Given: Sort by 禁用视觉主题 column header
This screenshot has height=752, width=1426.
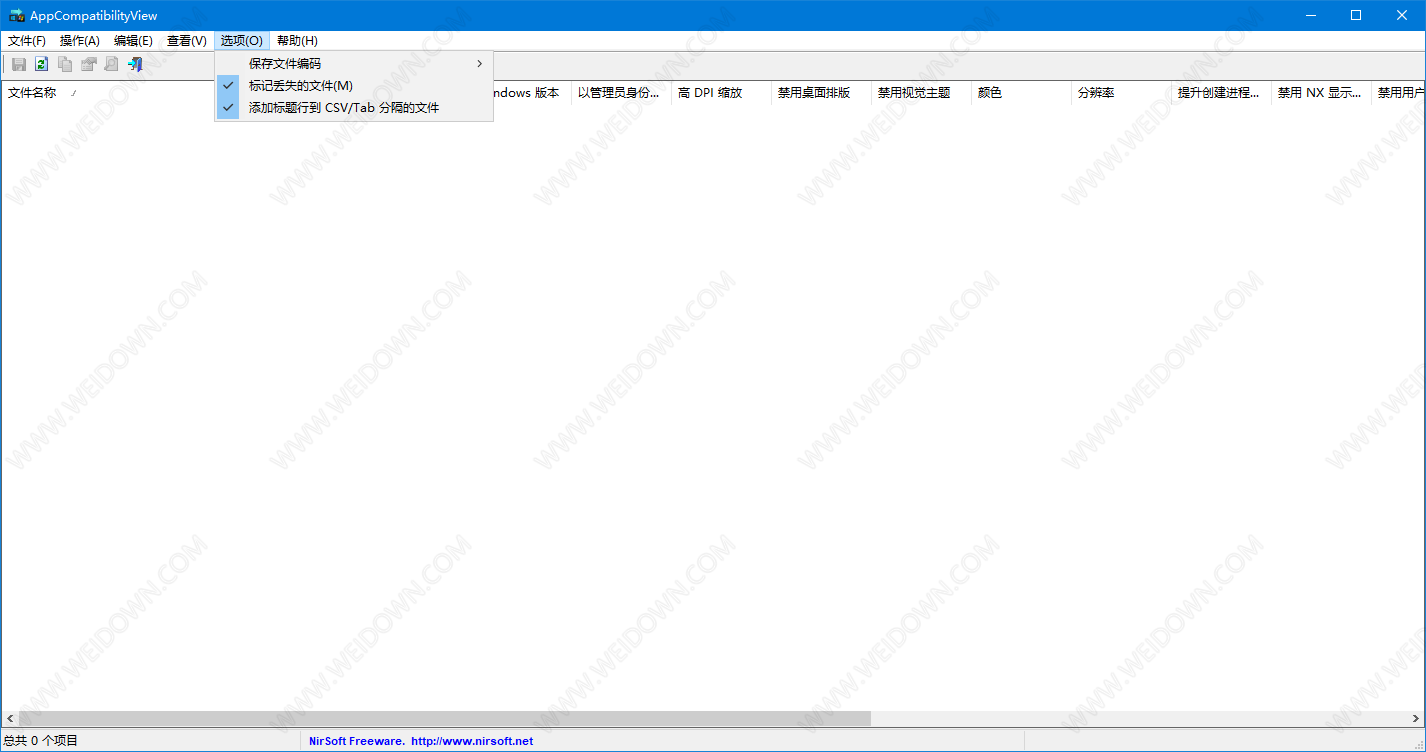Looking at the screenshot, I should pyautogui.click(x=921, y=93).
